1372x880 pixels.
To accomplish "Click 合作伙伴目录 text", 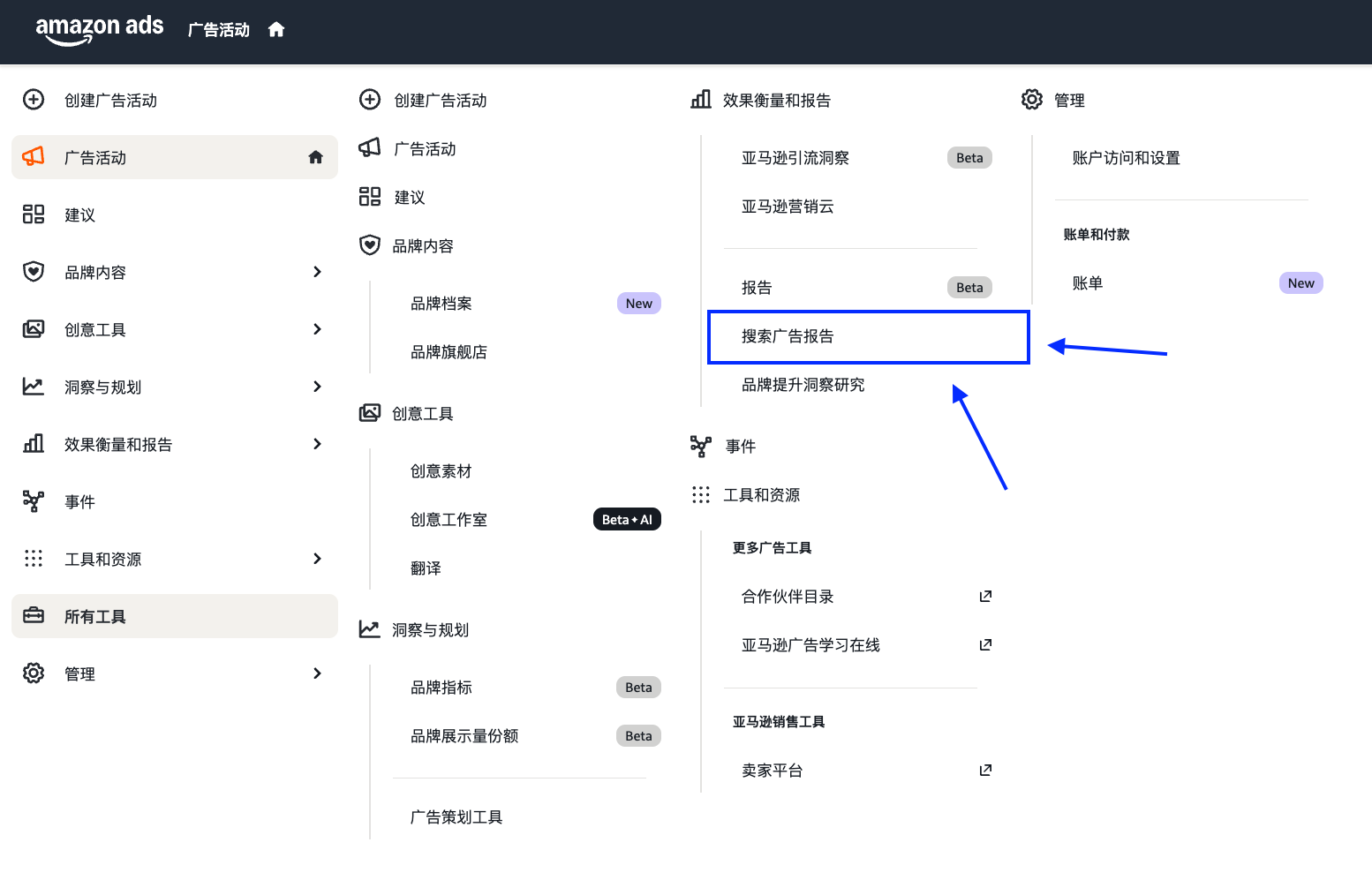I will click(788, 597).
